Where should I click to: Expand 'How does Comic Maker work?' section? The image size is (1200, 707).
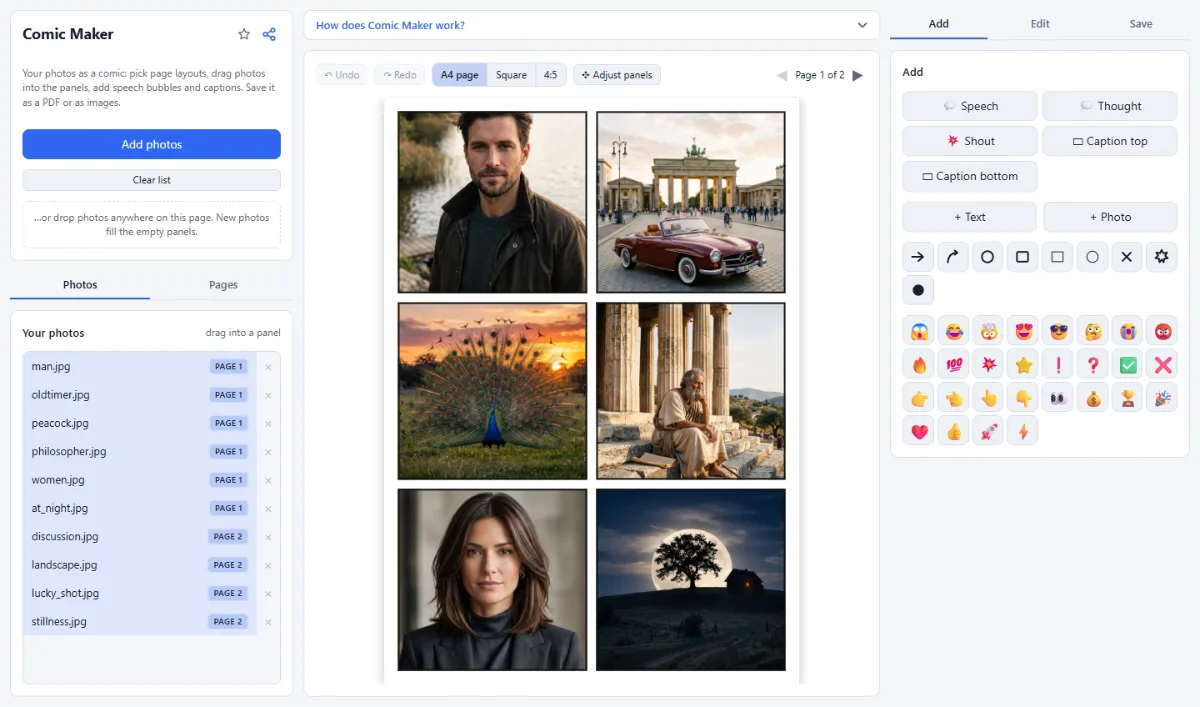(591, 25)
